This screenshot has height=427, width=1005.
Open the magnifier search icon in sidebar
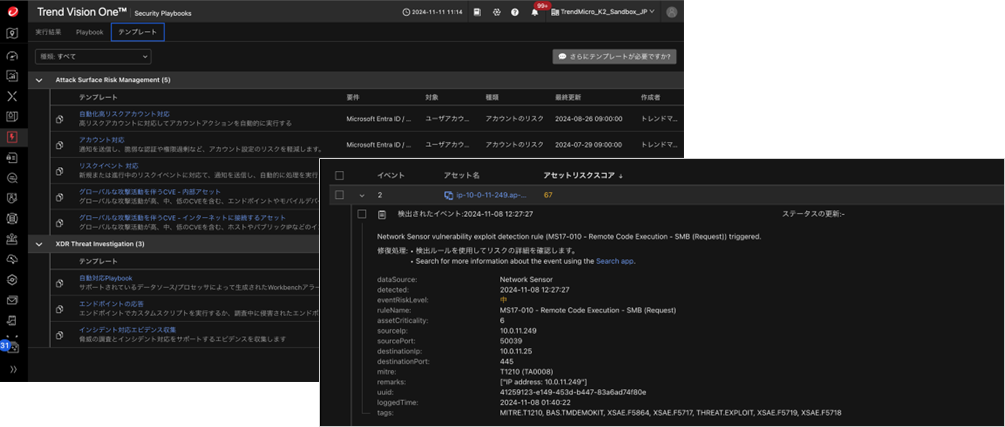(12, 178)
